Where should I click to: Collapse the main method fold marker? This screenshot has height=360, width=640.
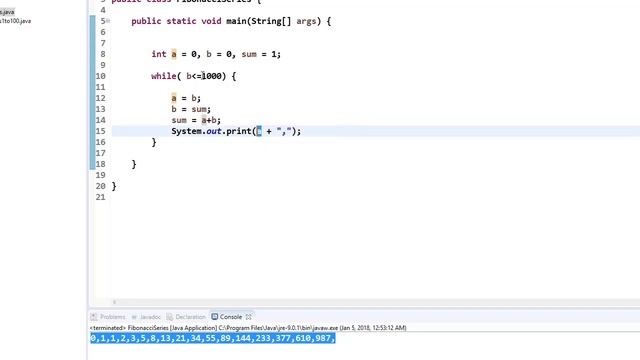pyautogui.click(x=108, y=21)
